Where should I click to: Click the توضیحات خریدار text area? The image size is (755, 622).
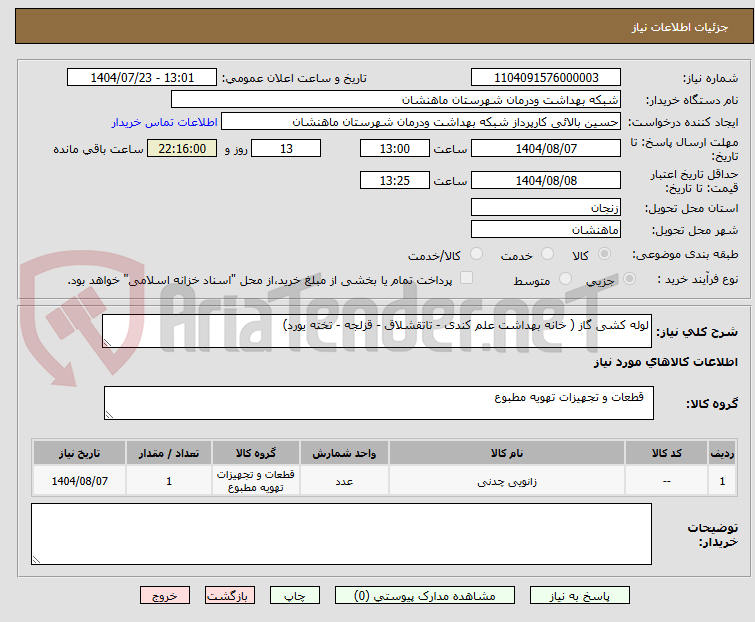(341, 534)
